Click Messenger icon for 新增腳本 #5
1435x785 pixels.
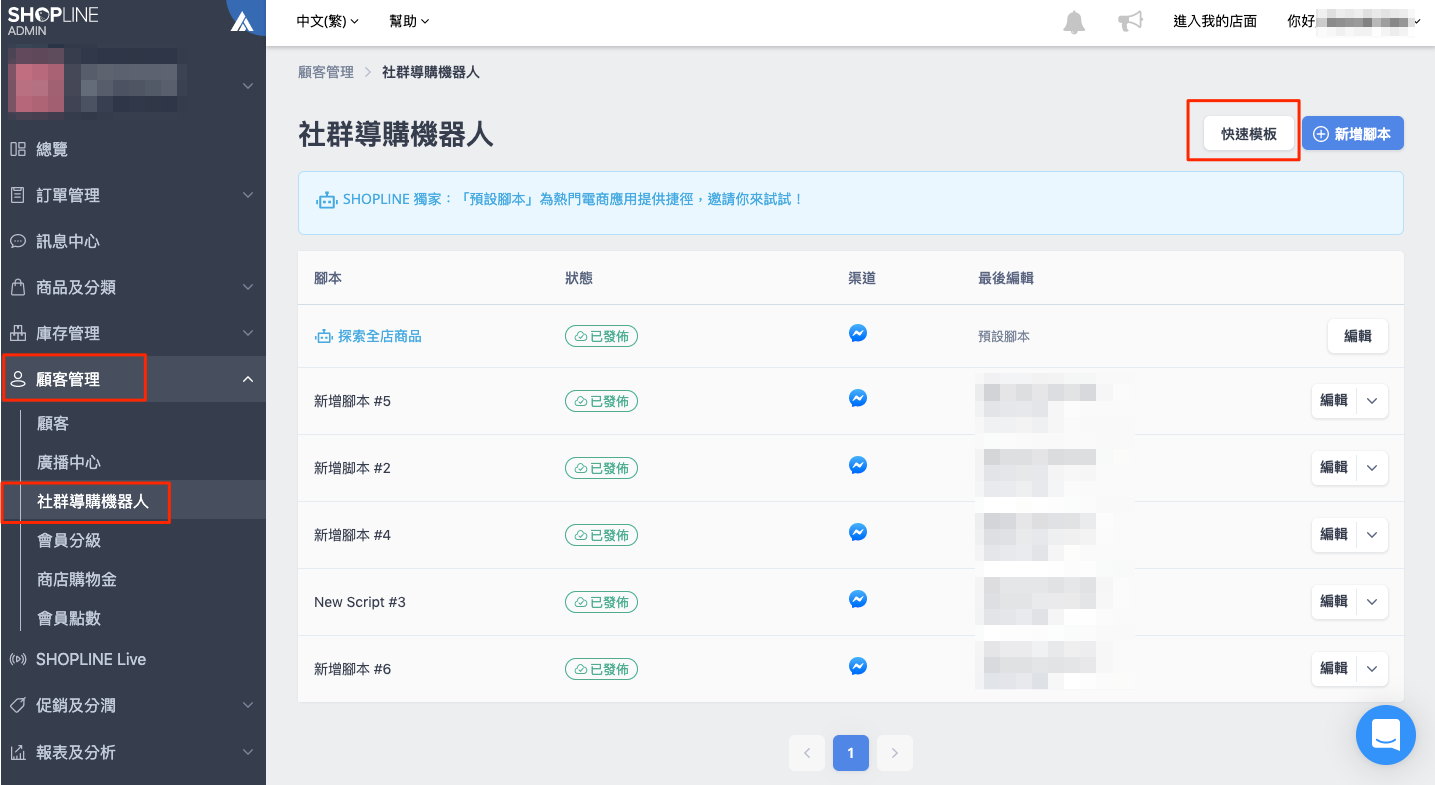[857, 398]
